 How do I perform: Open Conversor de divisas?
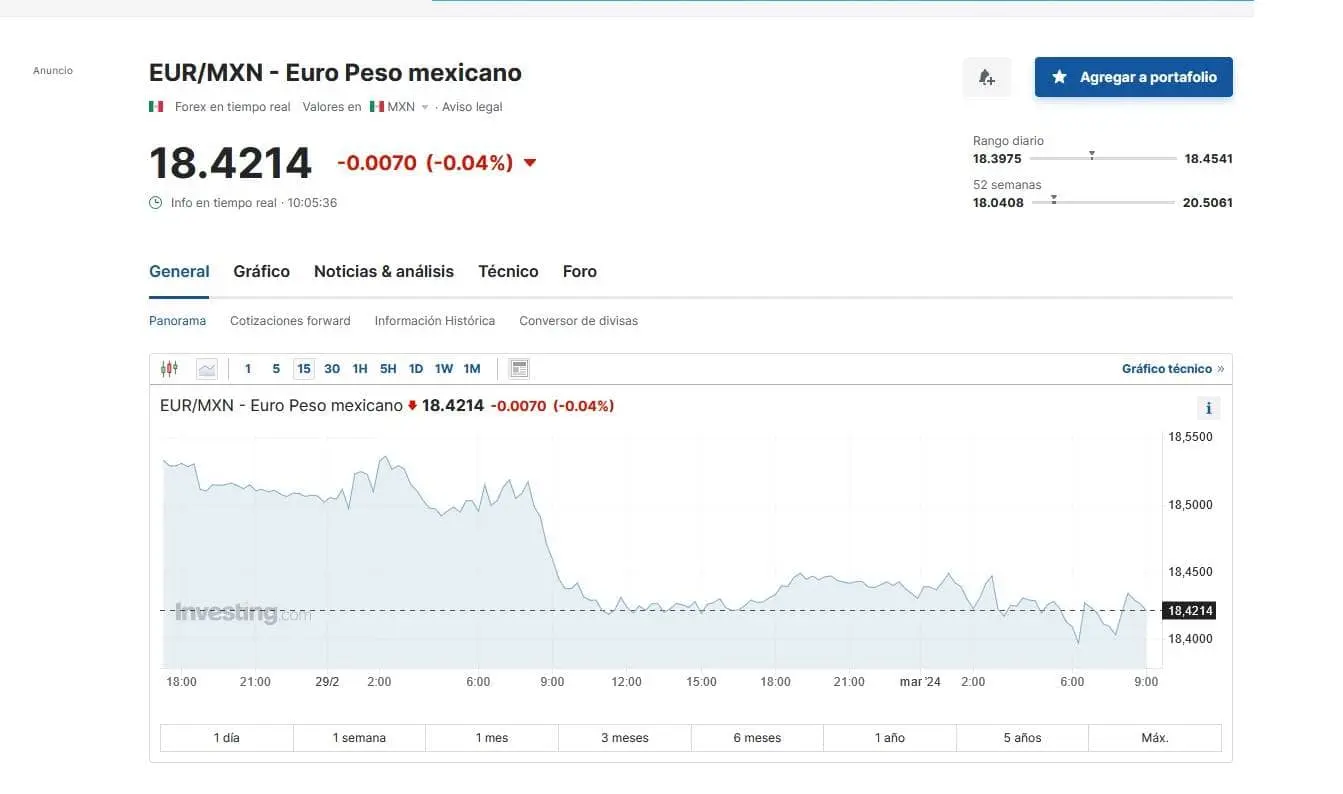pos(578,321)
